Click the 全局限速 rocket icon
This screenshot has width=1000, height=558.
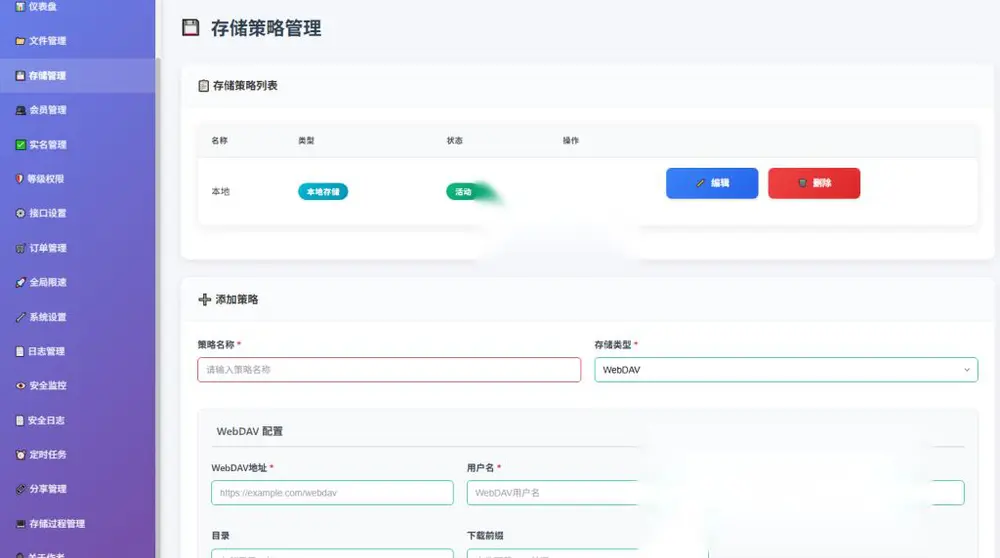[x=20, y=283]
